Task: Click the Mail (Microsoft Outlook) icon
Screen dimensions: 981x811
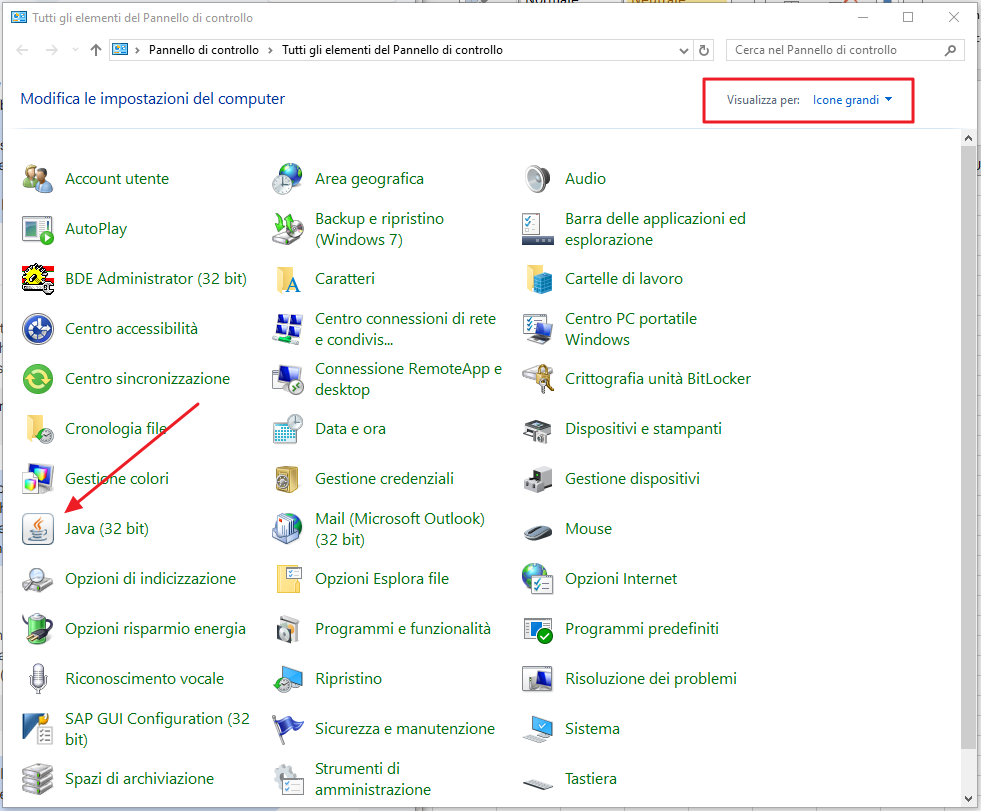Action: [287, 529]
